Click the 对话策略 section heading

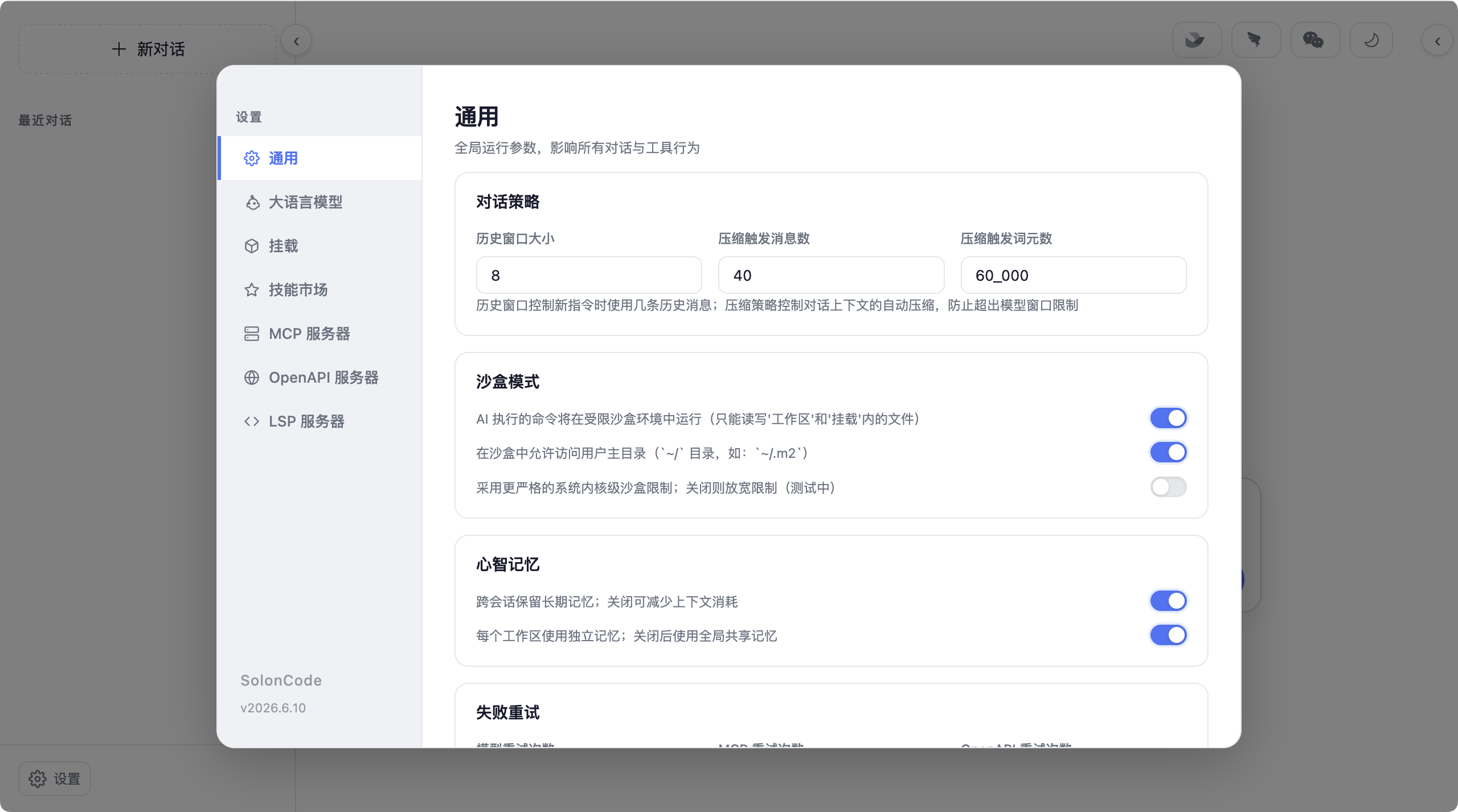pyautogui.click(x=507, y=202)
